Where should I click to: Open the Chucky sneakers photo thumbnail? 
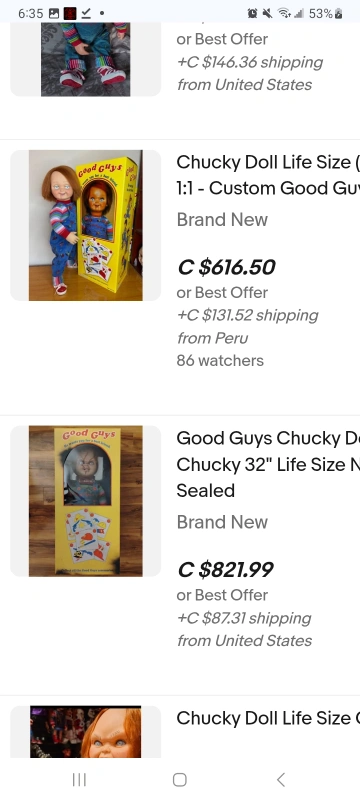point(86,59)
